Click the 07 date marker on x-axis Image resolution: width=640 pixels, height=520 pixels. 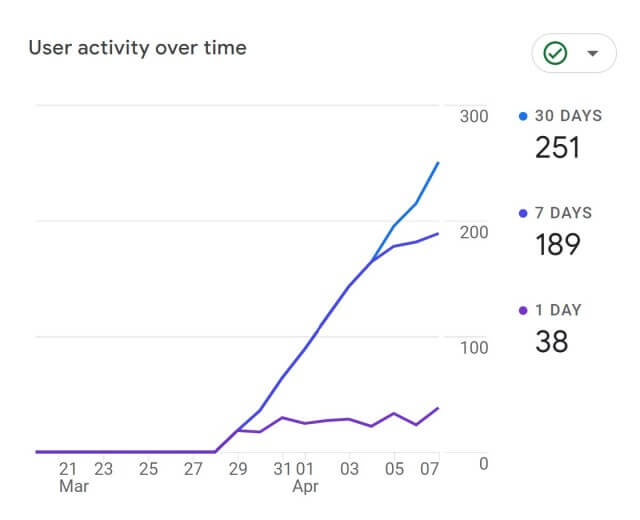(x=429, y=469)
